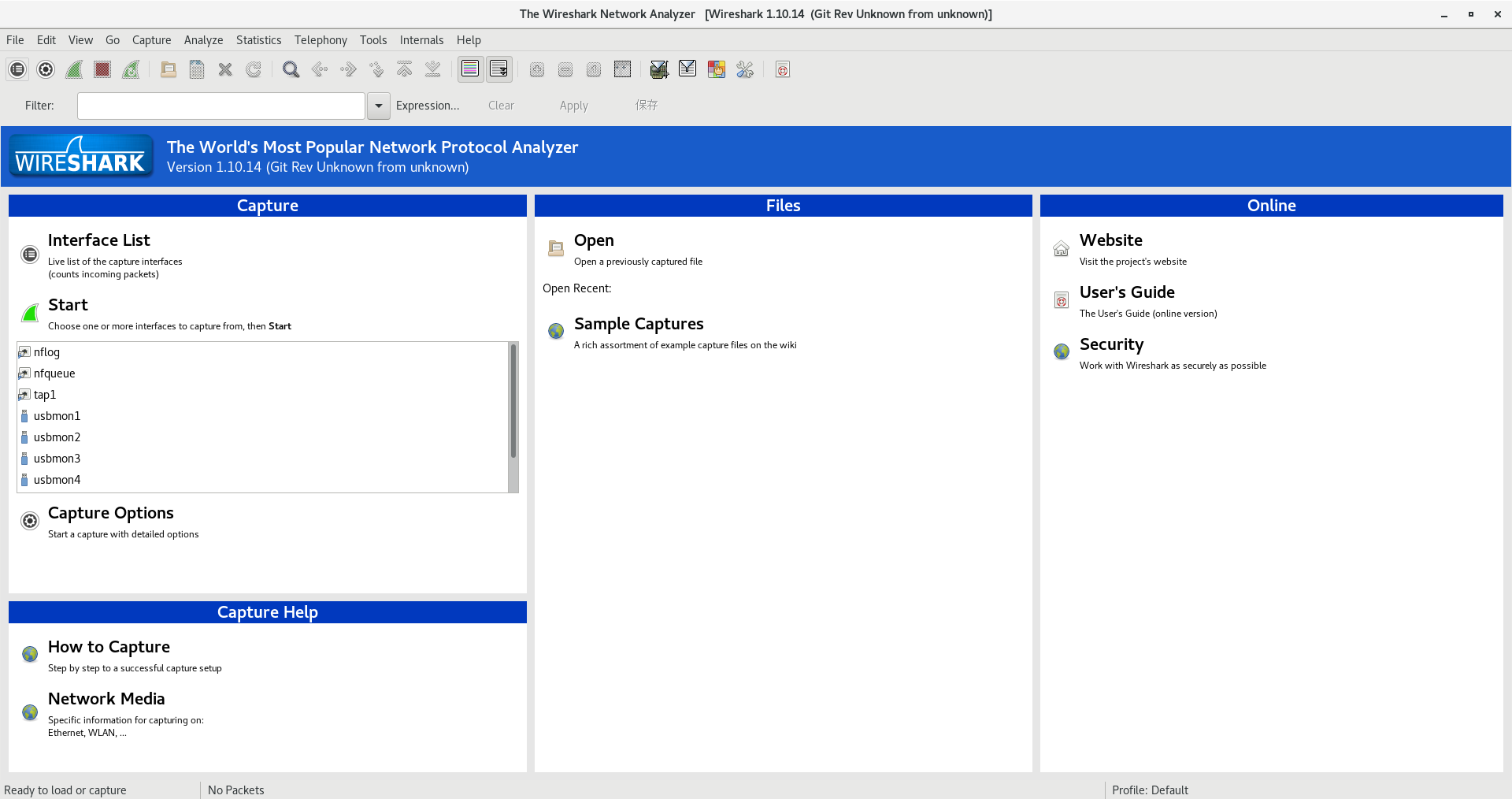Open the Internals menu

pyautogui.click(x=421, y=40)
